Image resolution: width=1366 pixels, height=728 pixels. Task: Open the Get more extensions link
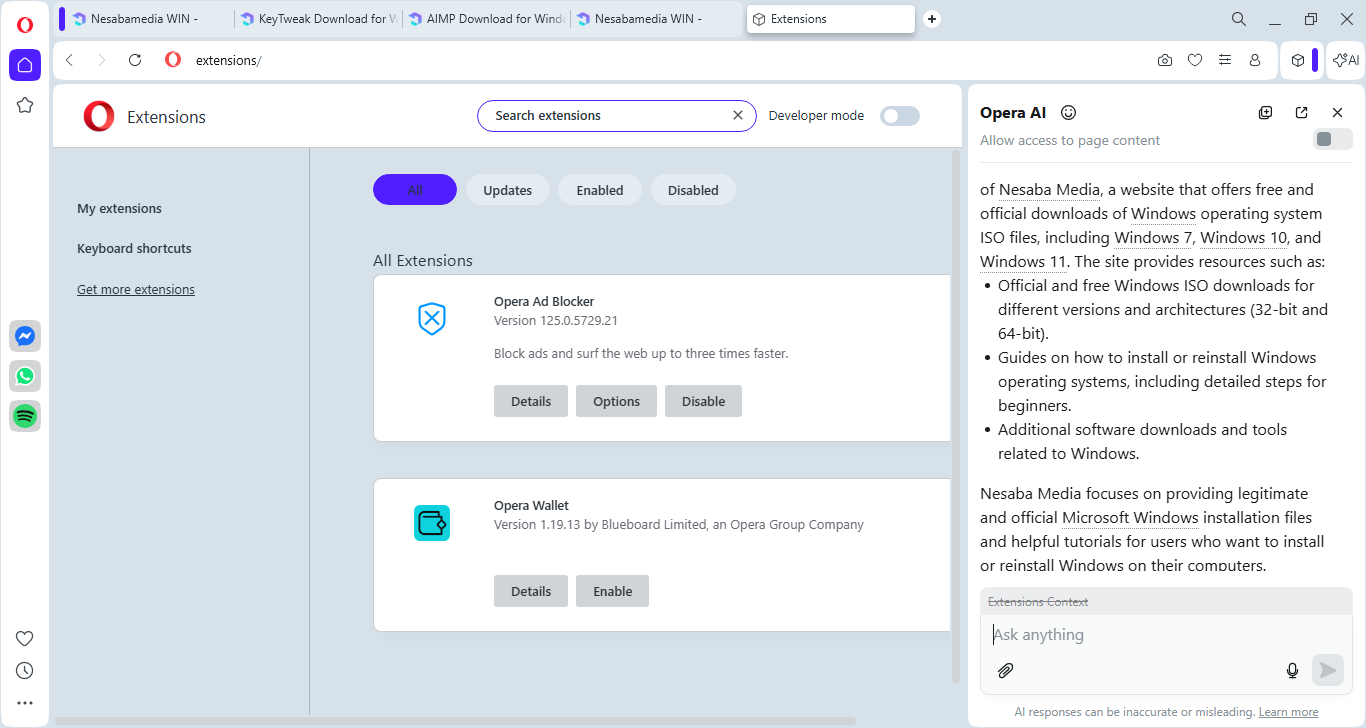click(x=136, y=289)
